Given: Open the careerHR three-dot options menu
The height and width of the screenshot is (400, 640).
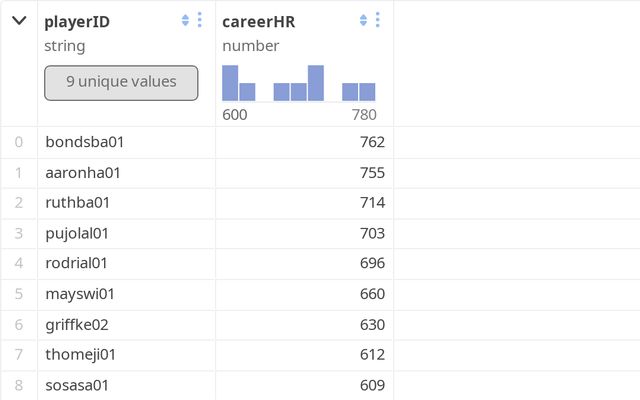Looking at the screenshot, I should pos(377,20).
